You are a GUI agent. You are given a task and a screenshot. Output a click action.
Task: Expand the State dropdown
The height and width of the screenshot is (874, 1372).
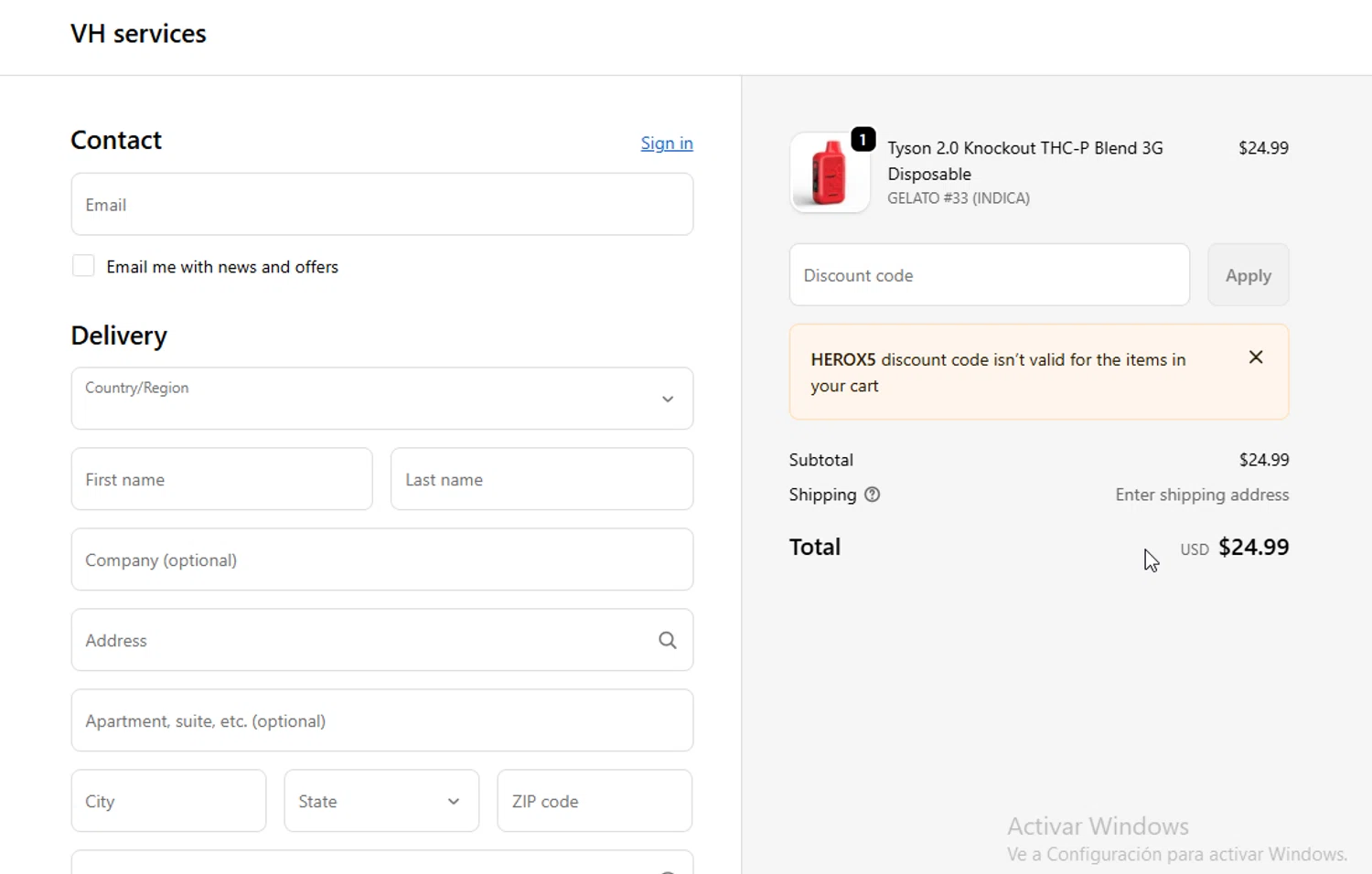tap(381, 801)
